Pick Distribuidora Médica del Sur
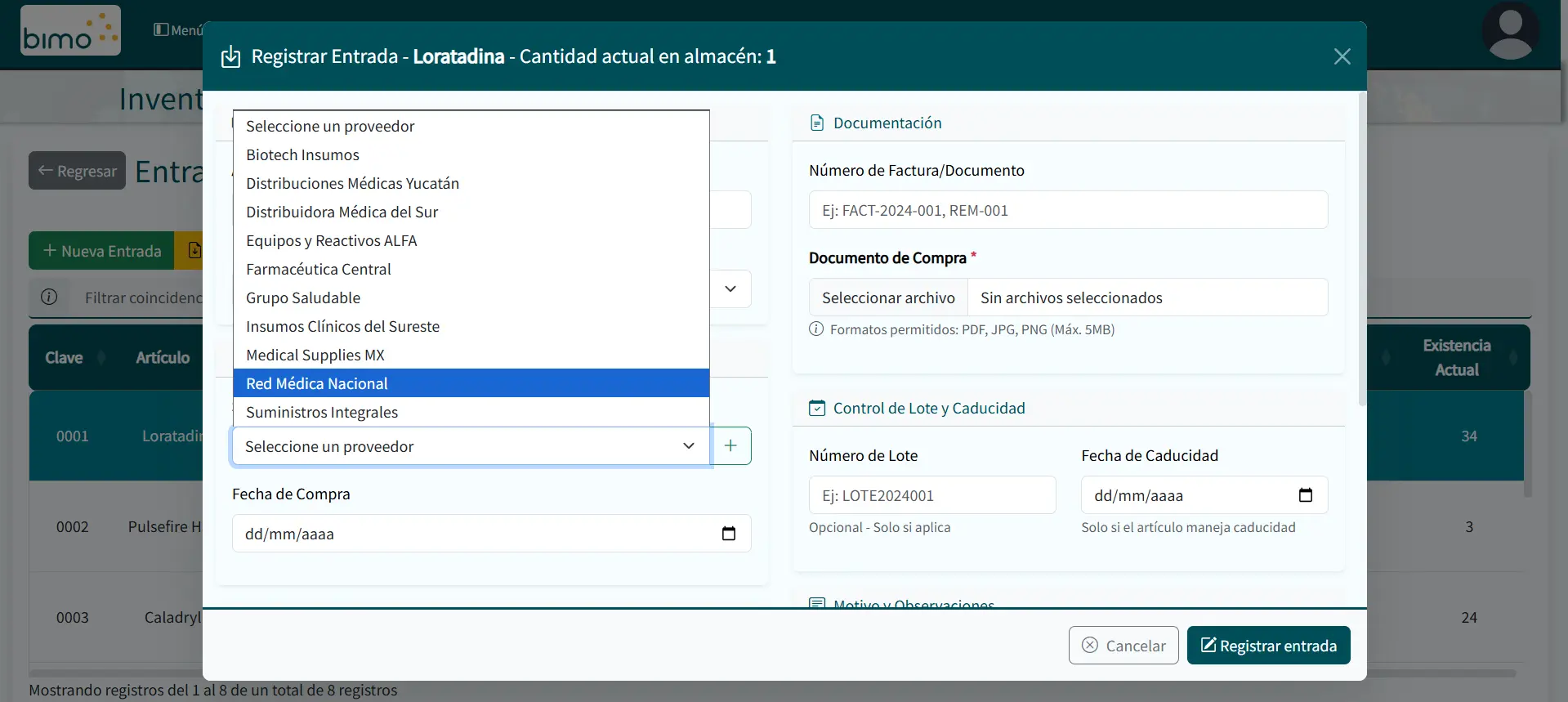This screenshot has width=1568, height=702. pos(471,212)
